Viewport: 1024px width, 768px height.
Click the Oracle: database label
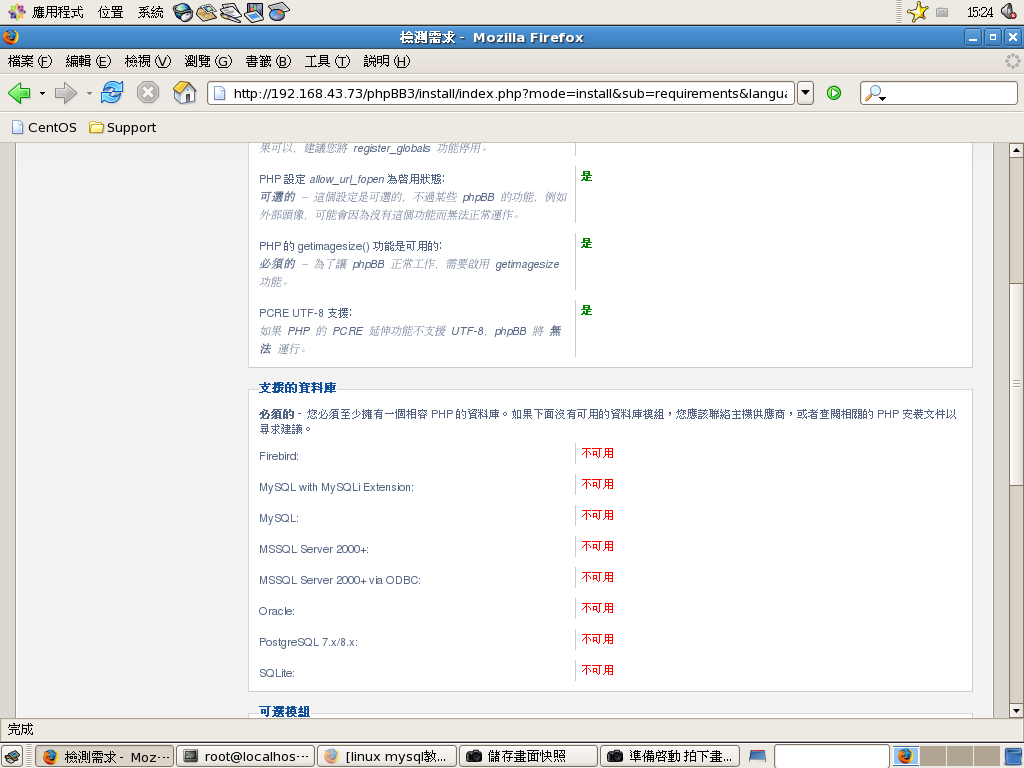277,611
